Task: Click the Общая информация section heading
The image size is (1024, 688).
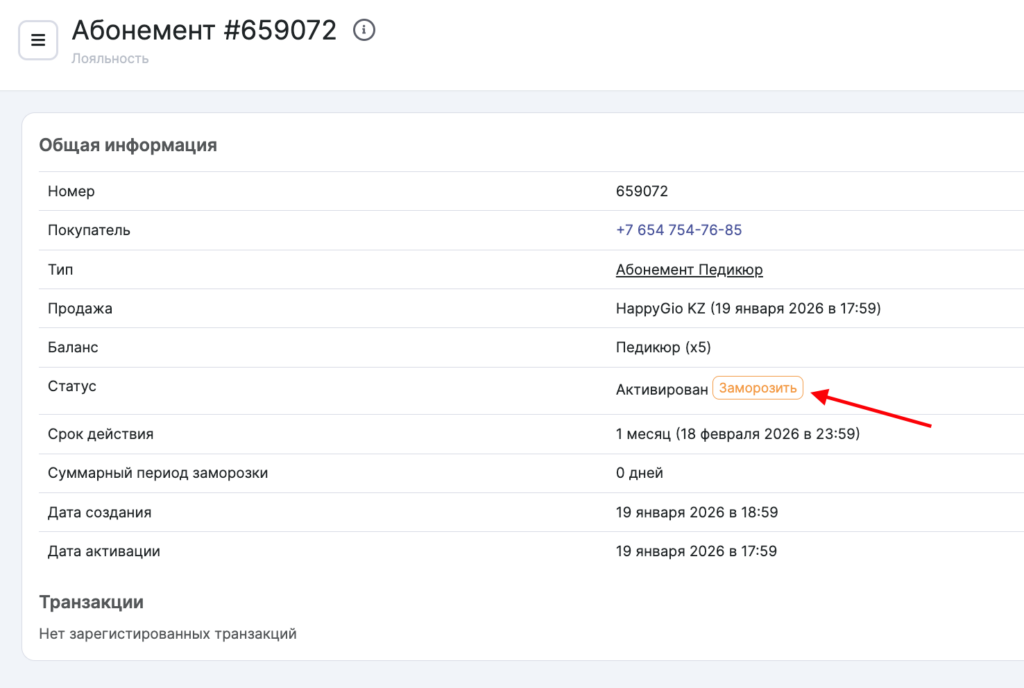Action: [x=128, y=145]
